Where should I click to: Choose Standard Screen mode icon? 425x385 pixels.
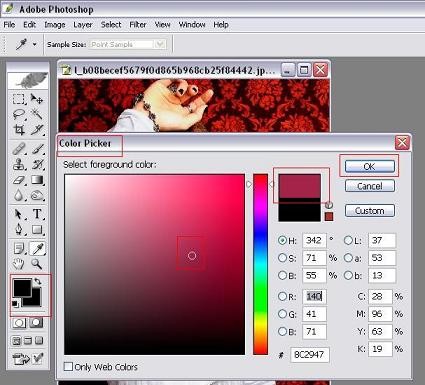[x=16, y=341]
